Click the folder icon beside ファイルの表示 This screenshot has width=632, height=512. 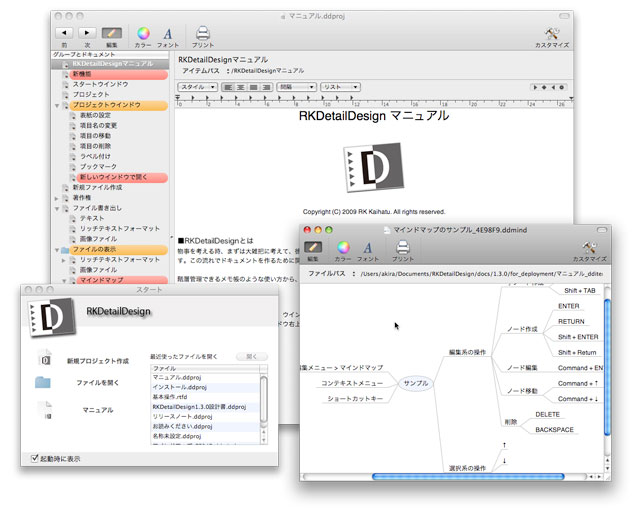[x=65, y=250]
